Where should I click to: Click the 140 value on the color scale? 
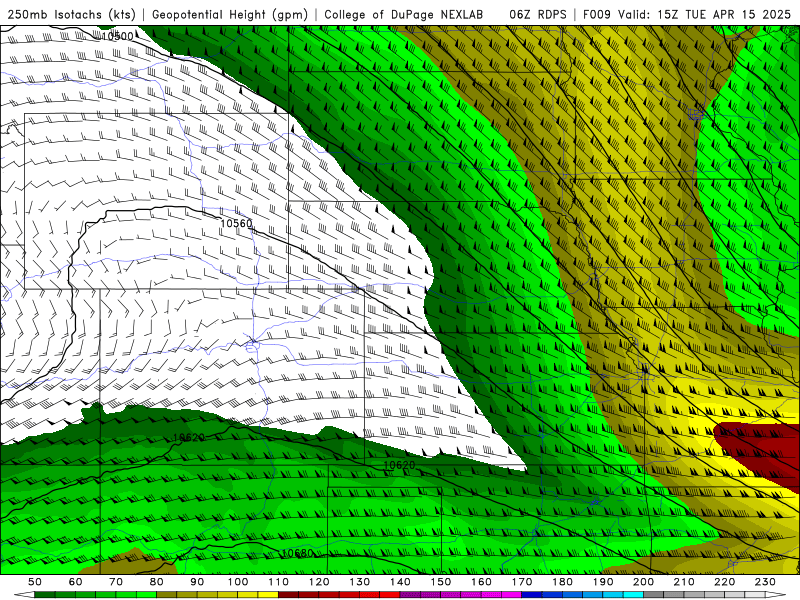coord(401,582)
